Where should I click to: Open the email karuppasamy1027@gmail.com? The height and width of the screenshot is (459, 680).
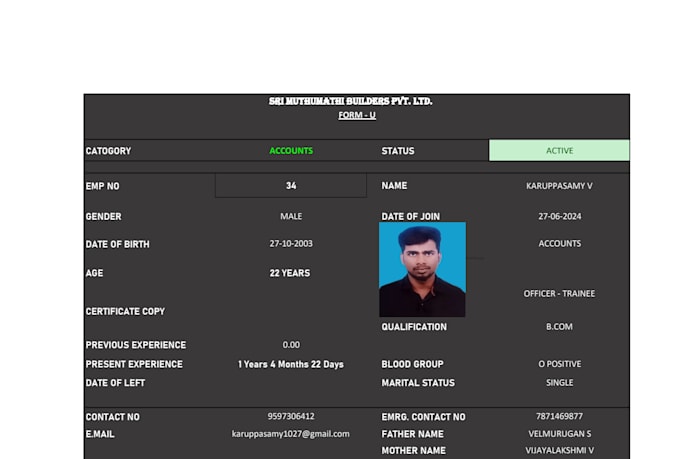tap(291, 434)
